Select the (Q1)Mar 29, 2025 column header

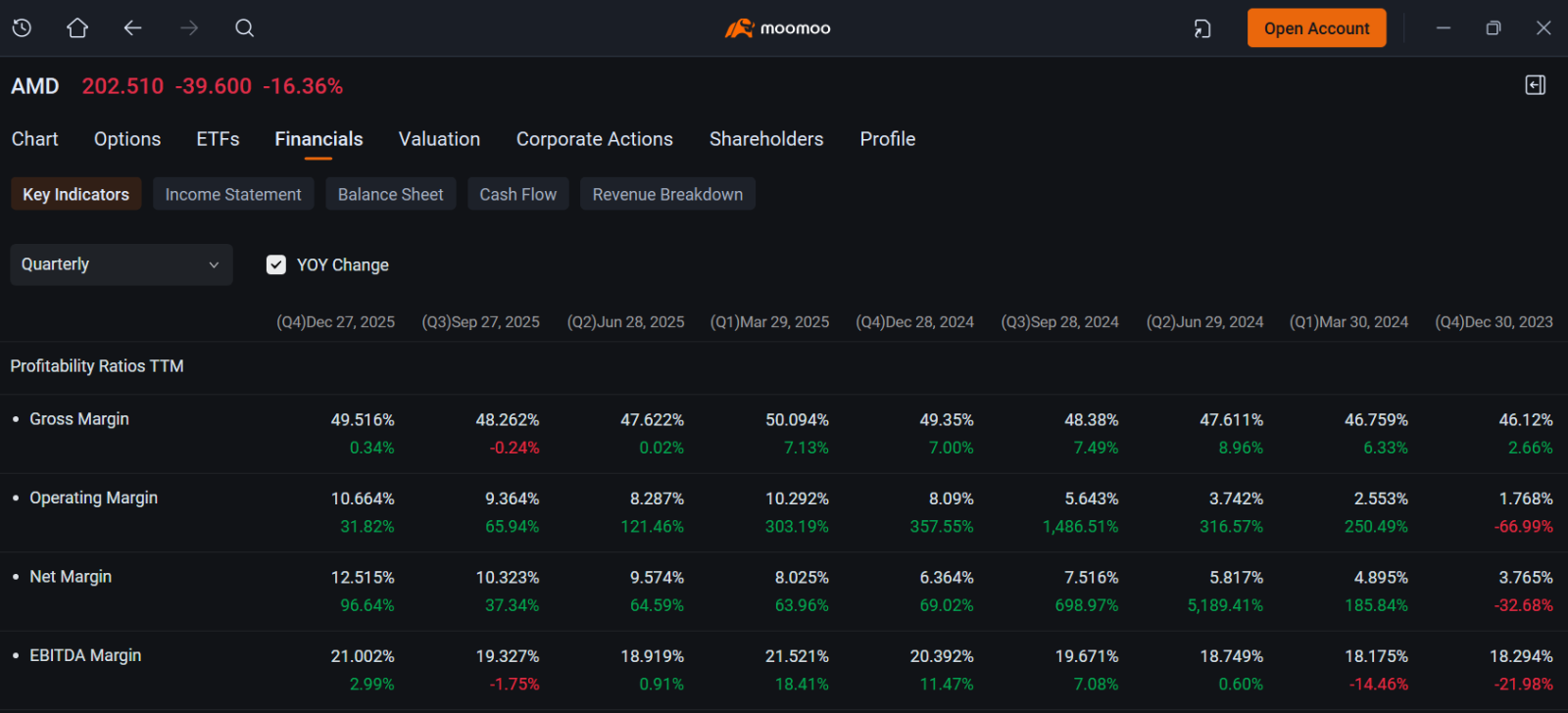coord(769,322)
